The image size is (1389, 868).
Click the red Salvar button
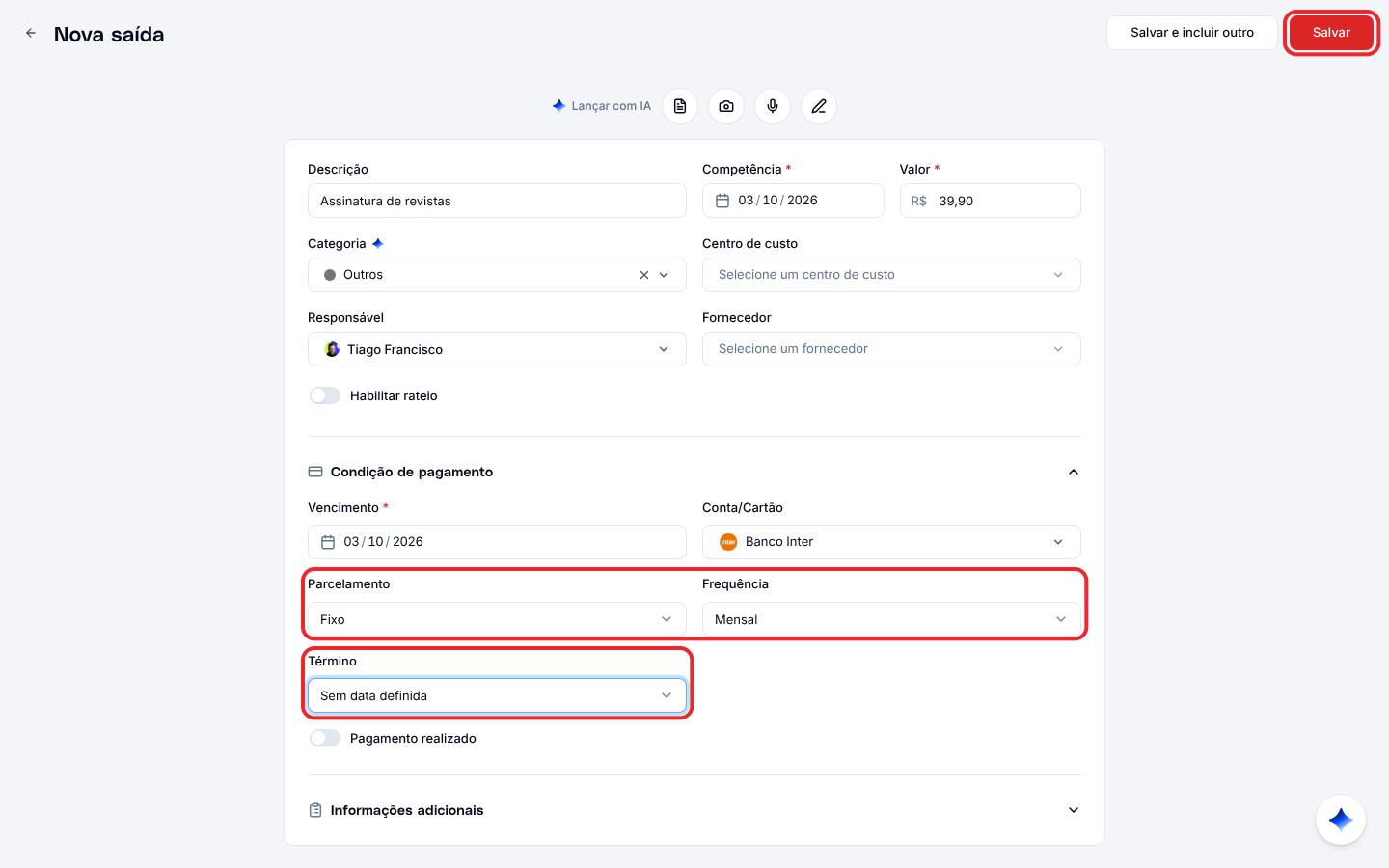(1331, 33)
